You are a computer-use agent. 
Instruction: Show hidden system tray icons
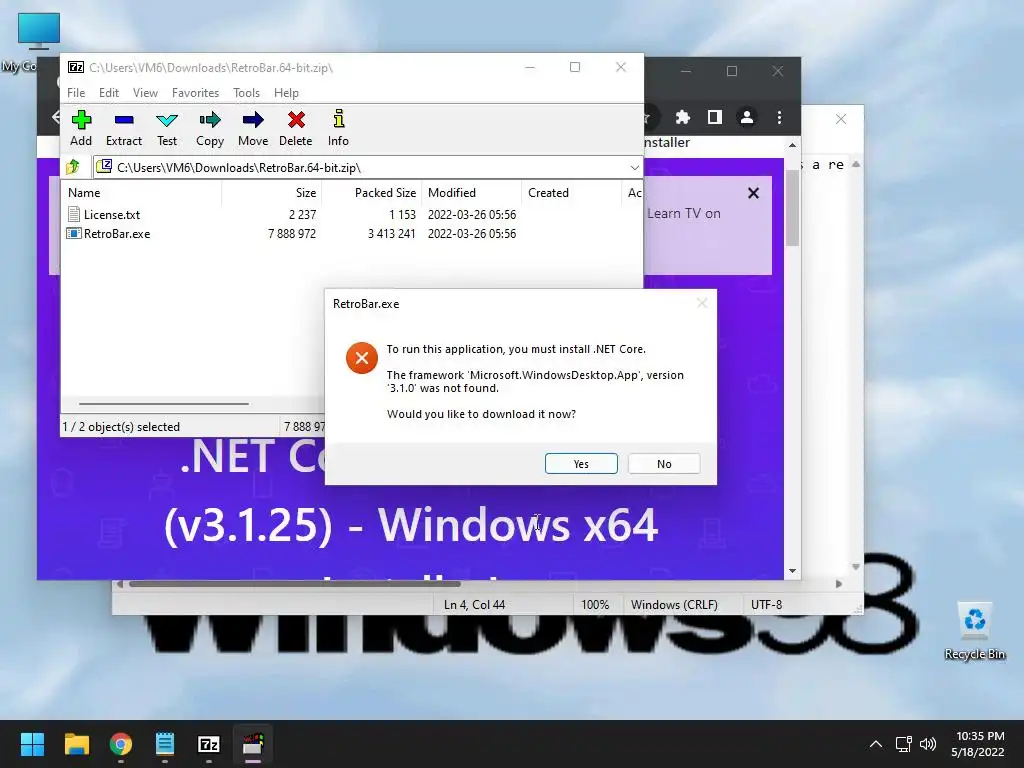pyautogui.click(x=876, y=744)
